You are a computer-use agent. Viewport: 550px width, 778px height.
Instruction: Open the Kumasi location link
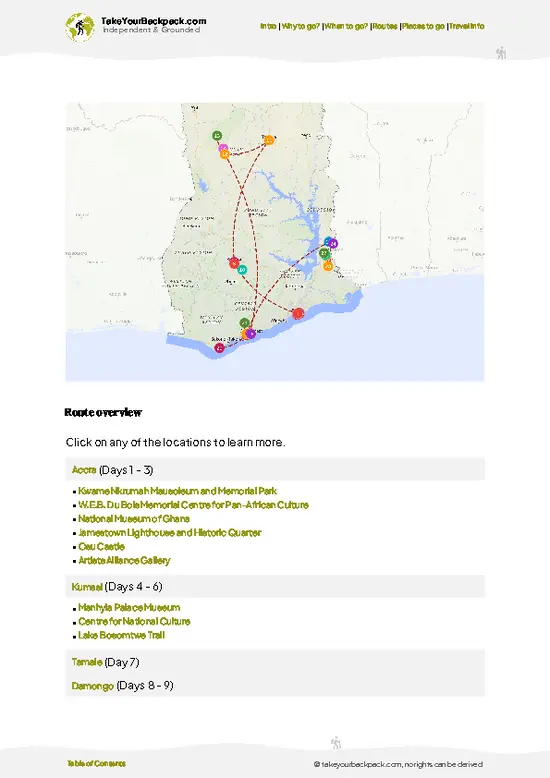pyautogui.click(x=87, y=586)
